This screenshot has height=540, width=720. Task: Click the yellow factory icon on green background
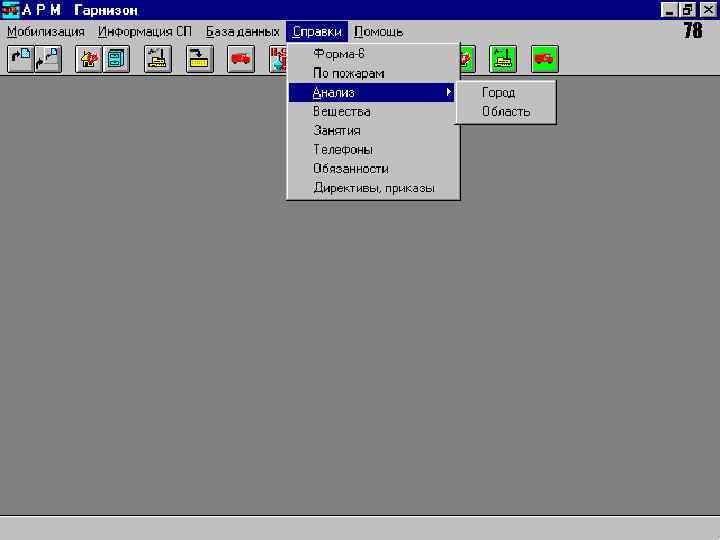click(503, 59)
